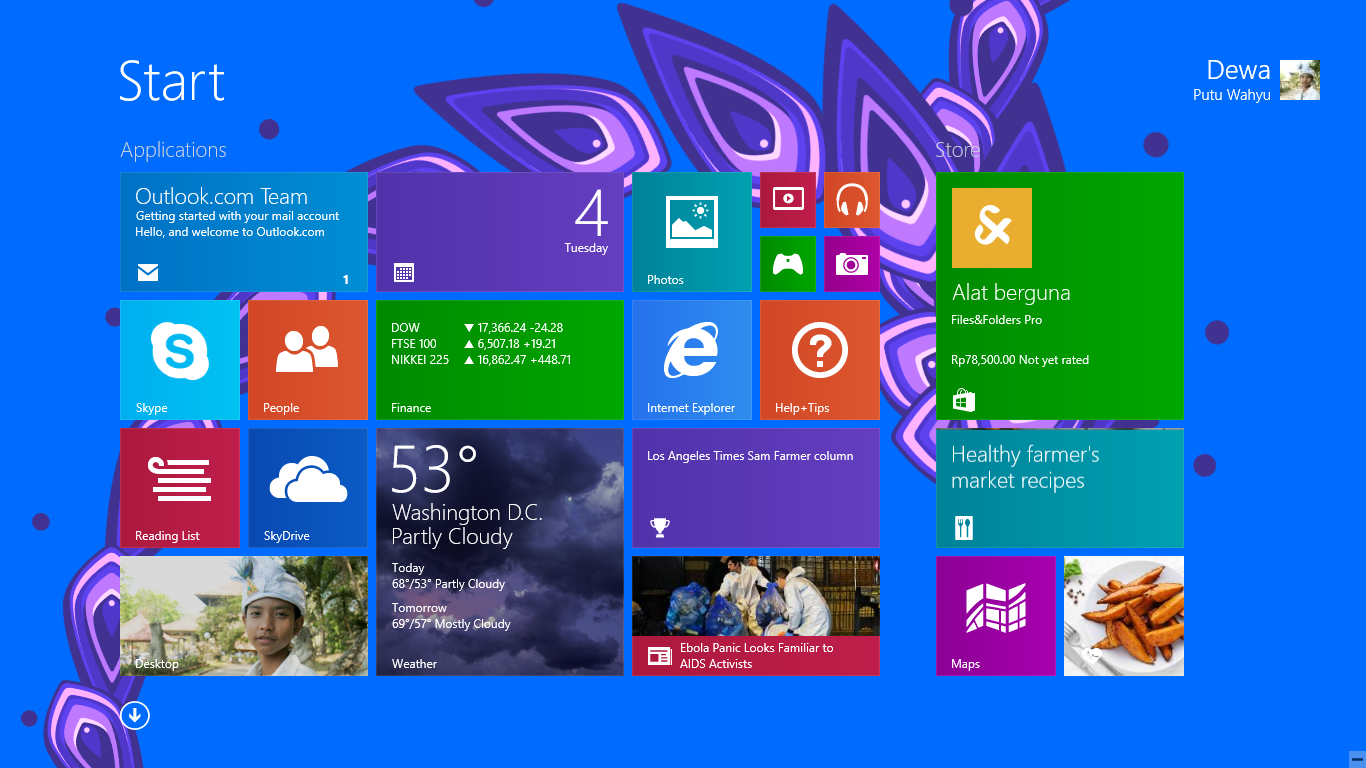1366x768 pixels.
Task: Open the Ebola Panic news story tile
Action: [756, 616]
